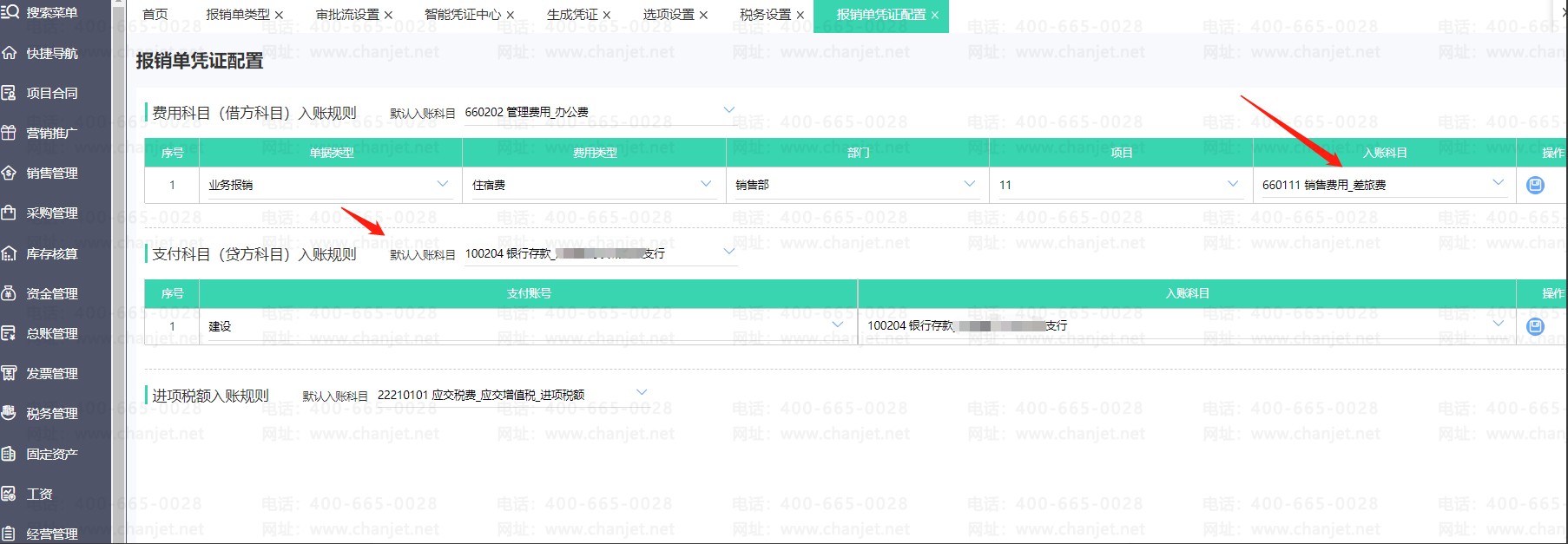Viewport: 1568px width, 544px height.
Task: Switch to the 智能凭证中心 tab
Action: point(463,15)
